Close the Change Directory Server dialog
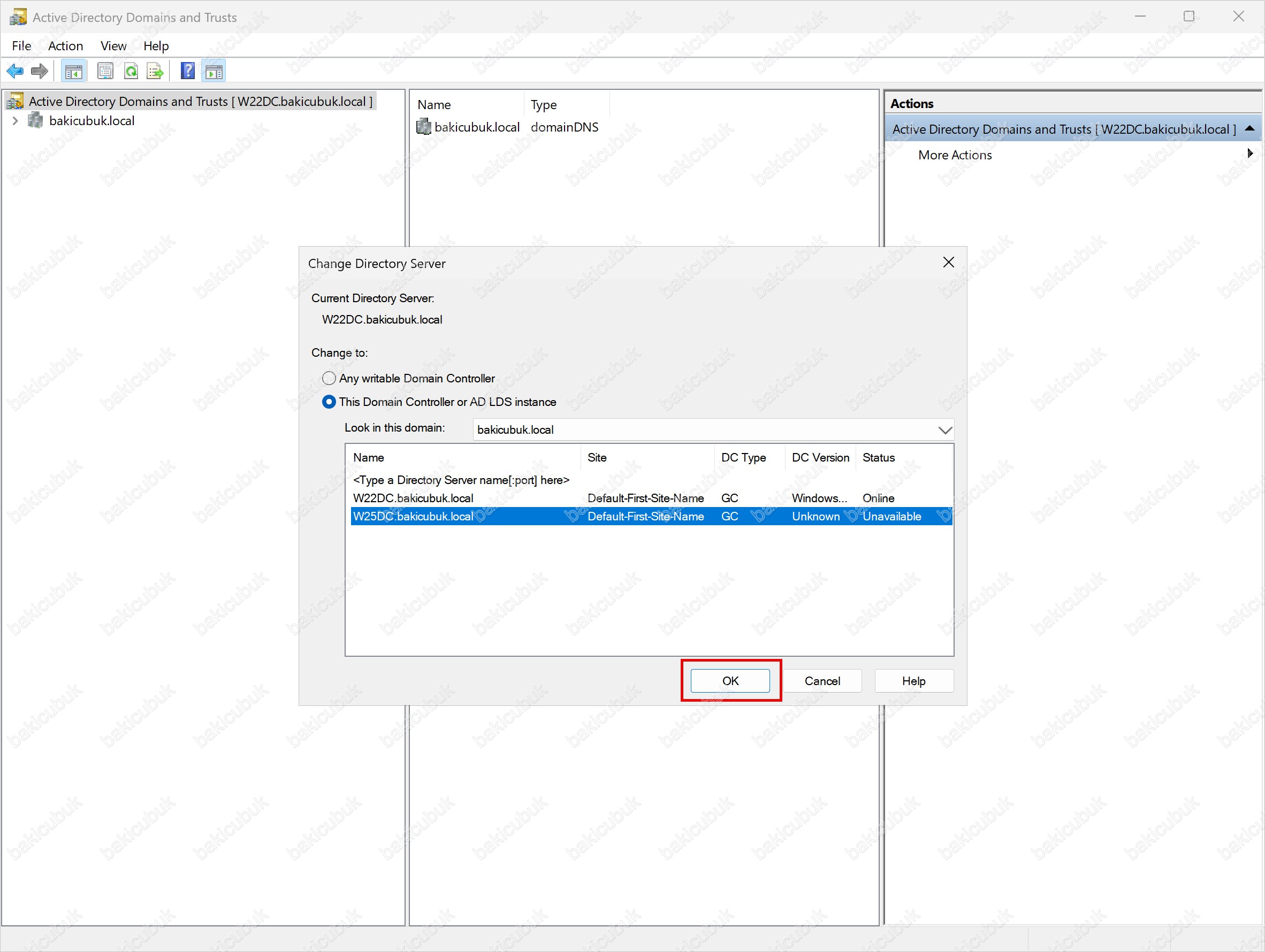The width and height of the screenshot is (1265, 952). point(949,262)
